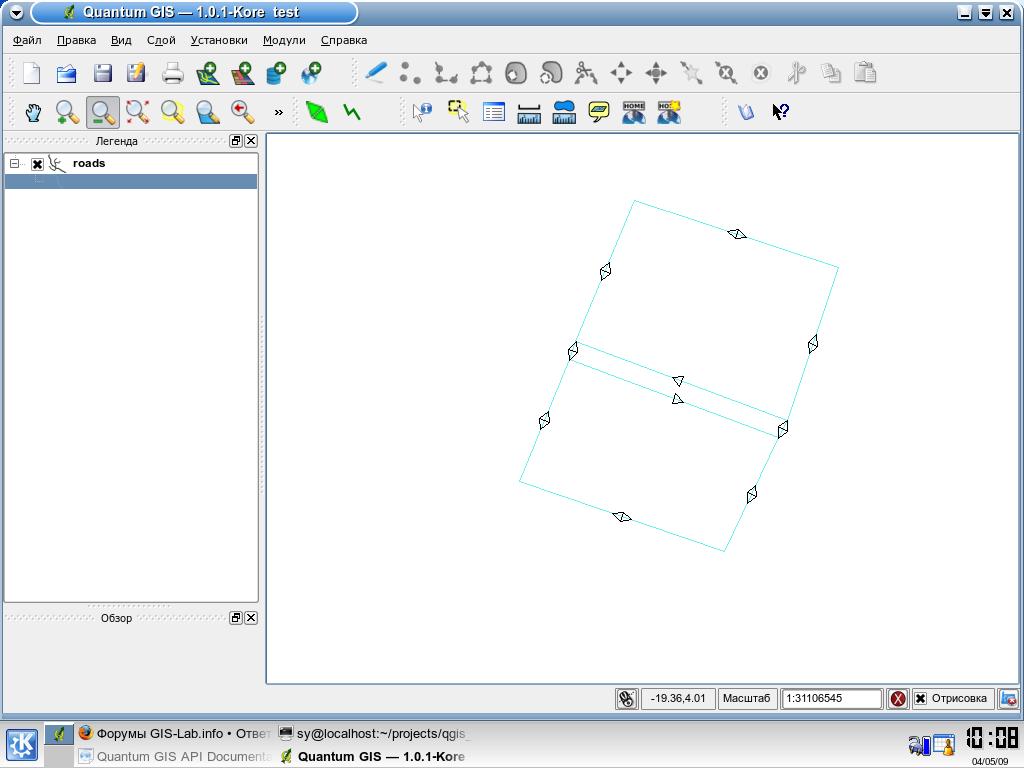Select the Identify Features tool
1024x768 pixels.
(x=422, y=112)
